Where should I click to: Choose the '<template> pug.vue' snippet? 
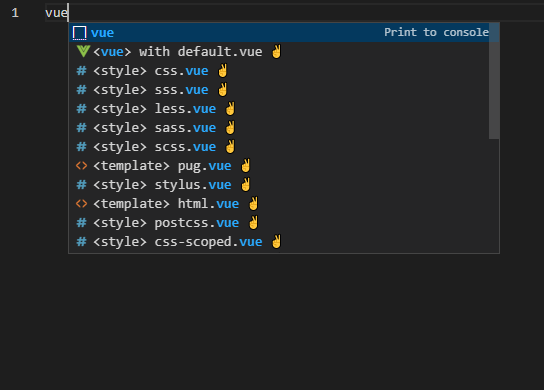[x=284, y=166]
